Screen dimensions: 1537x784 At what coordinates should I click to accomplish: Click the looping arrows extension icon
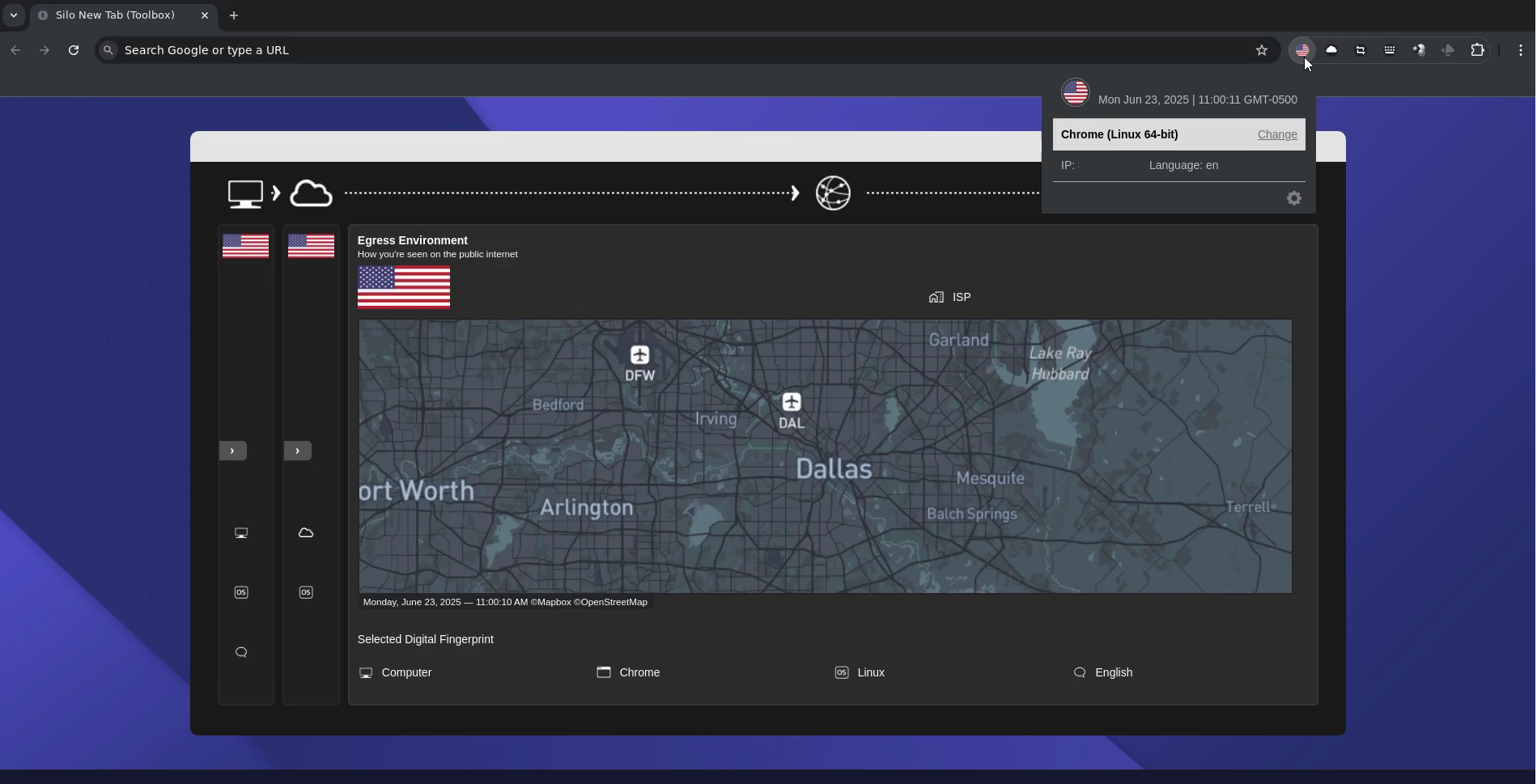click(1361, 50)
